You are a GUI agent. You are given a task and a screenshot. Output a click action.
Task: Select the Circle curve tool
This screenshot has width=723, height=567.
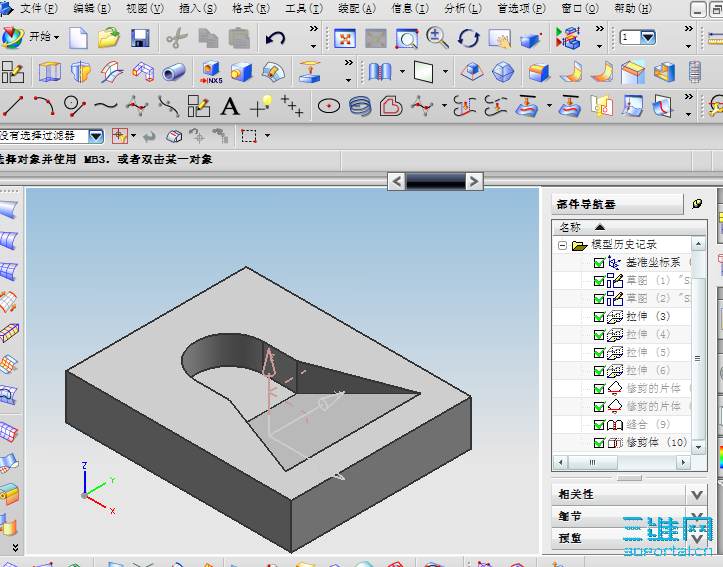coord(75,106)
